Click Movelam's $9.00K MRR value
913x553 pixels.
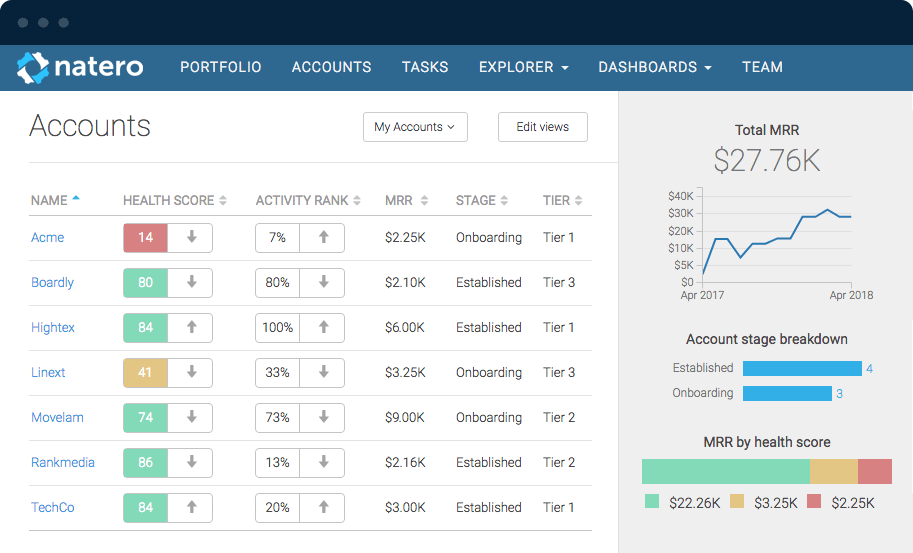tap(405, 417)
